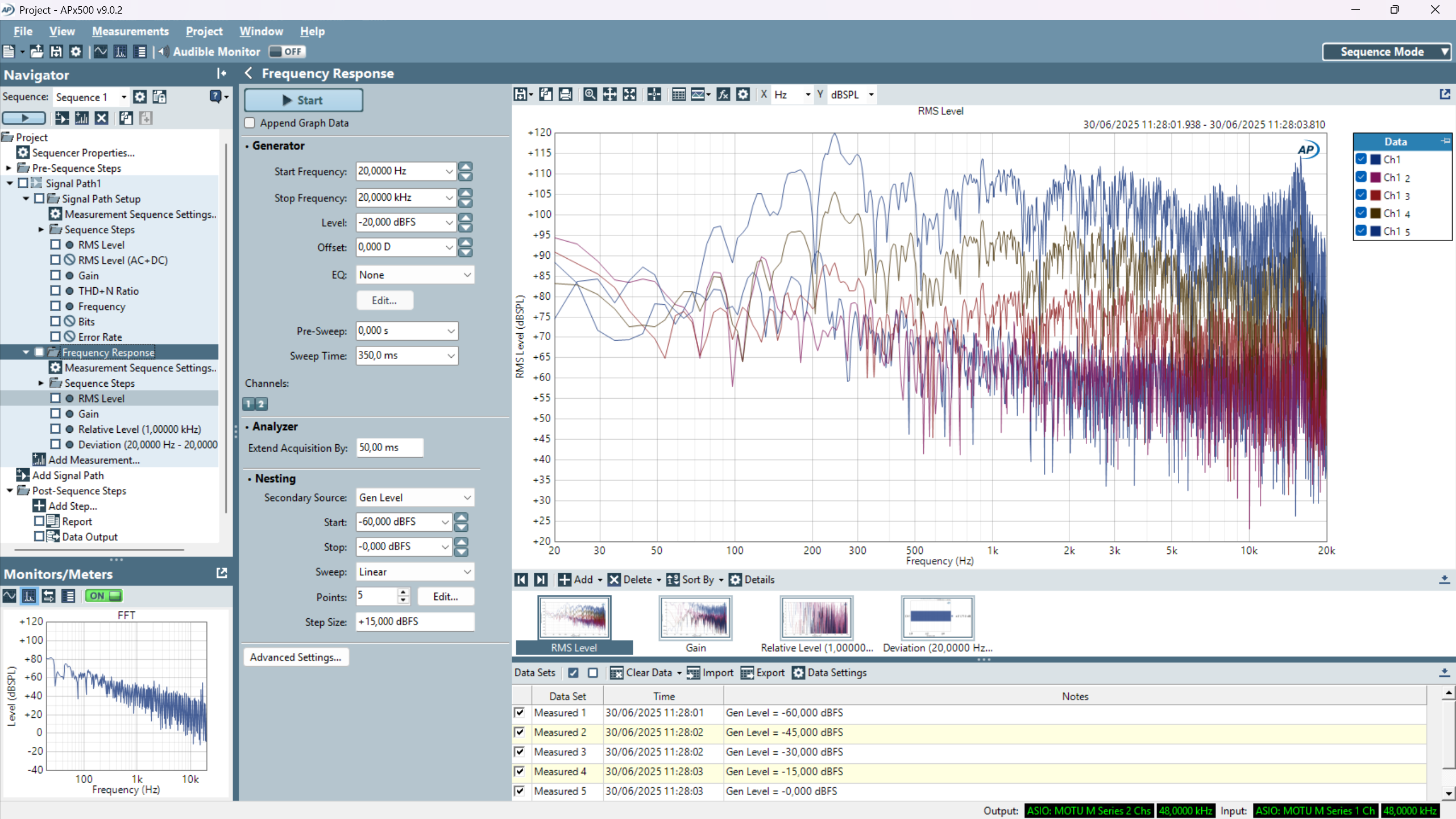Pop out the graph window
1456x819 pixels.
click(x=1445, y=94)
